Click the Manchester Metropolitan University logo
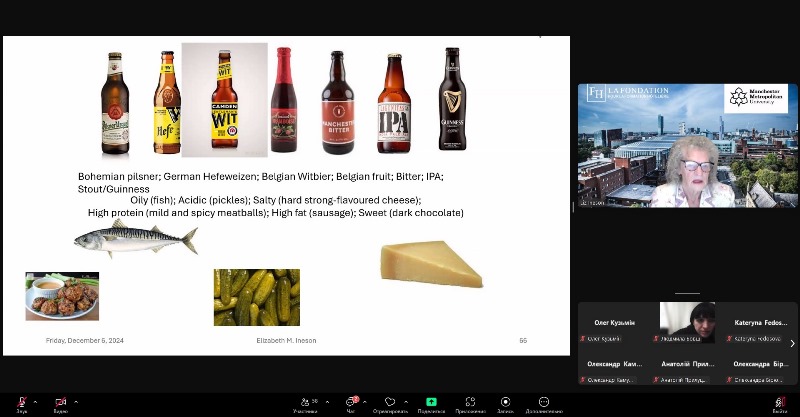 (756, 97)
